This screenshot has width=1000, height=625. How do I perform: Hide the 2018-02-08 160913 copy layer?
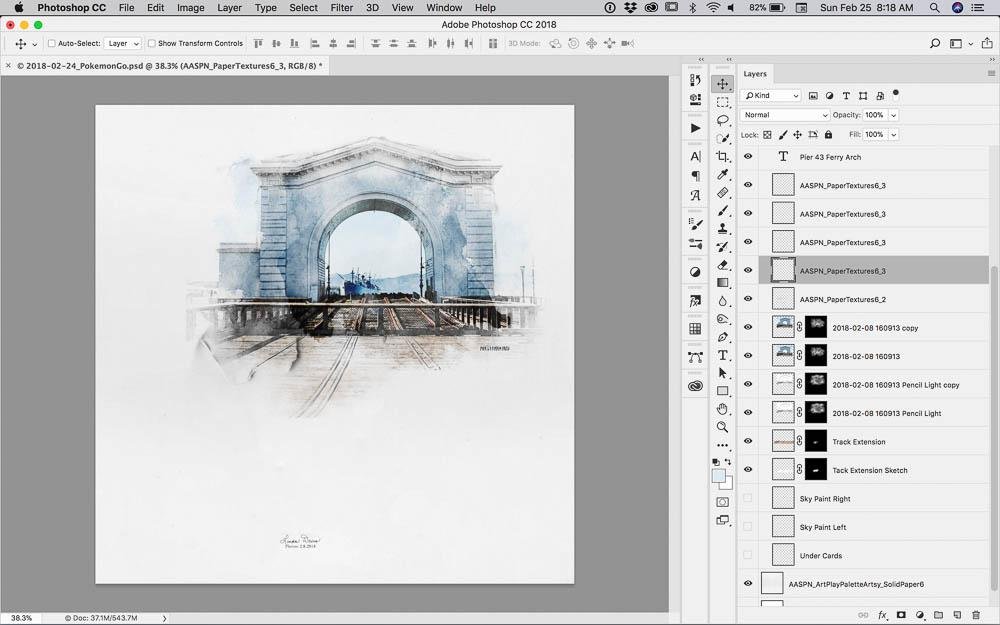tap(748, 327)
